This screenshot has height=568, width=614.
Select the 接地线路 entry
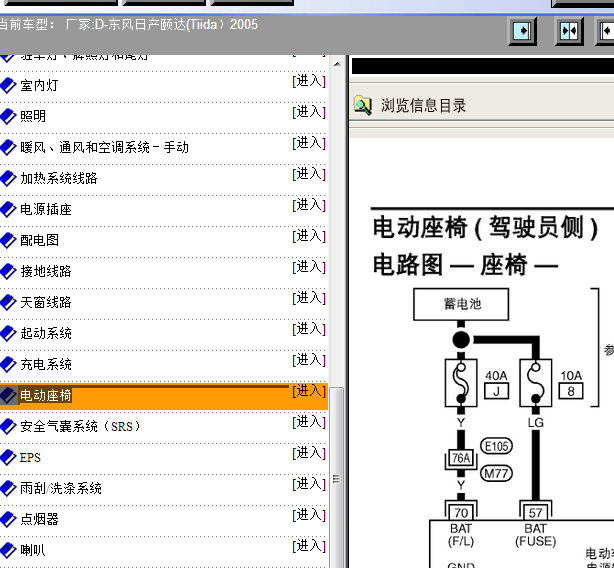[x=46, y=271]
